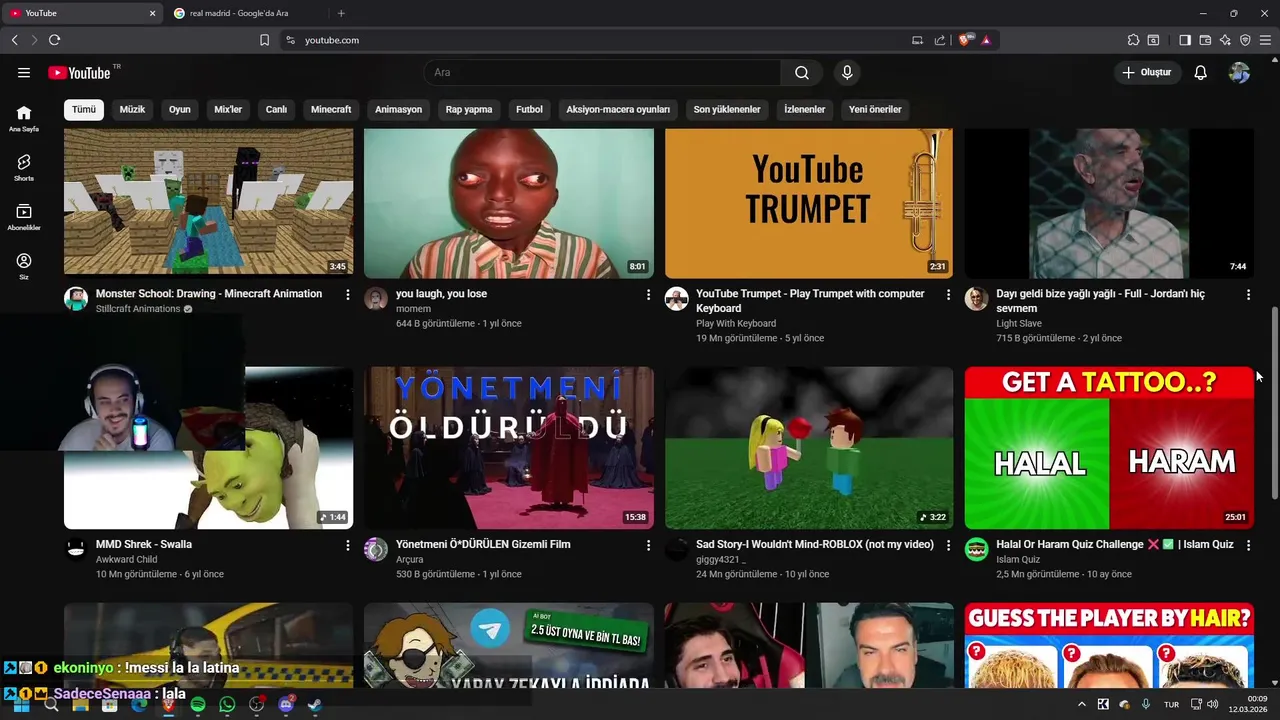Select the Minecraft filter chip
The width and height of the screenshot is (1280, 720).
pos(331,109)
